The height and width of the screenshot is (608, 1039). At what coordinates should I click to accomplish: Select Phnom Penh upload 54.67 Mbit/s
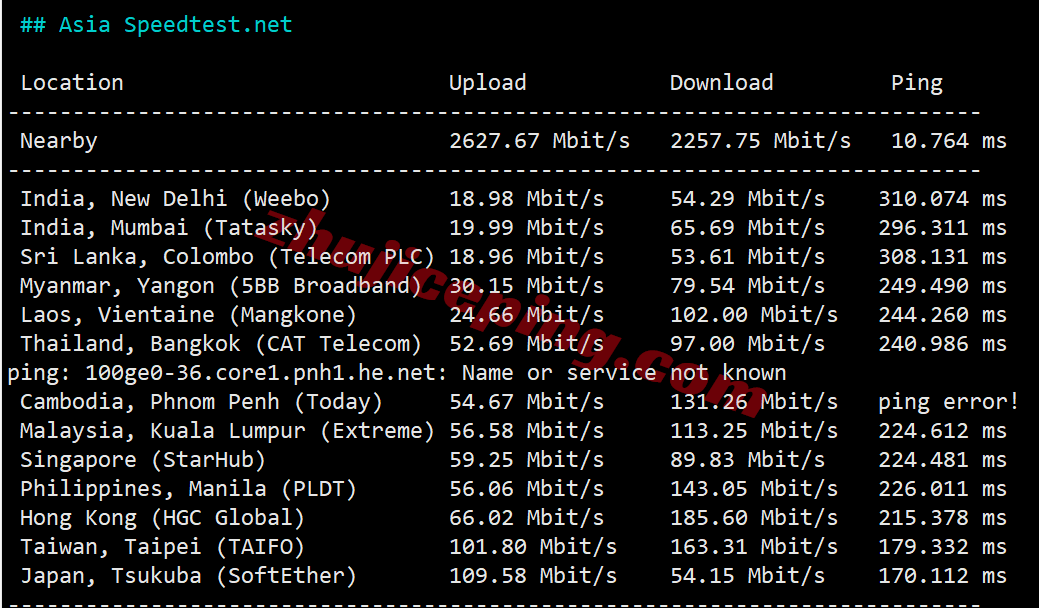pos(527,402)
